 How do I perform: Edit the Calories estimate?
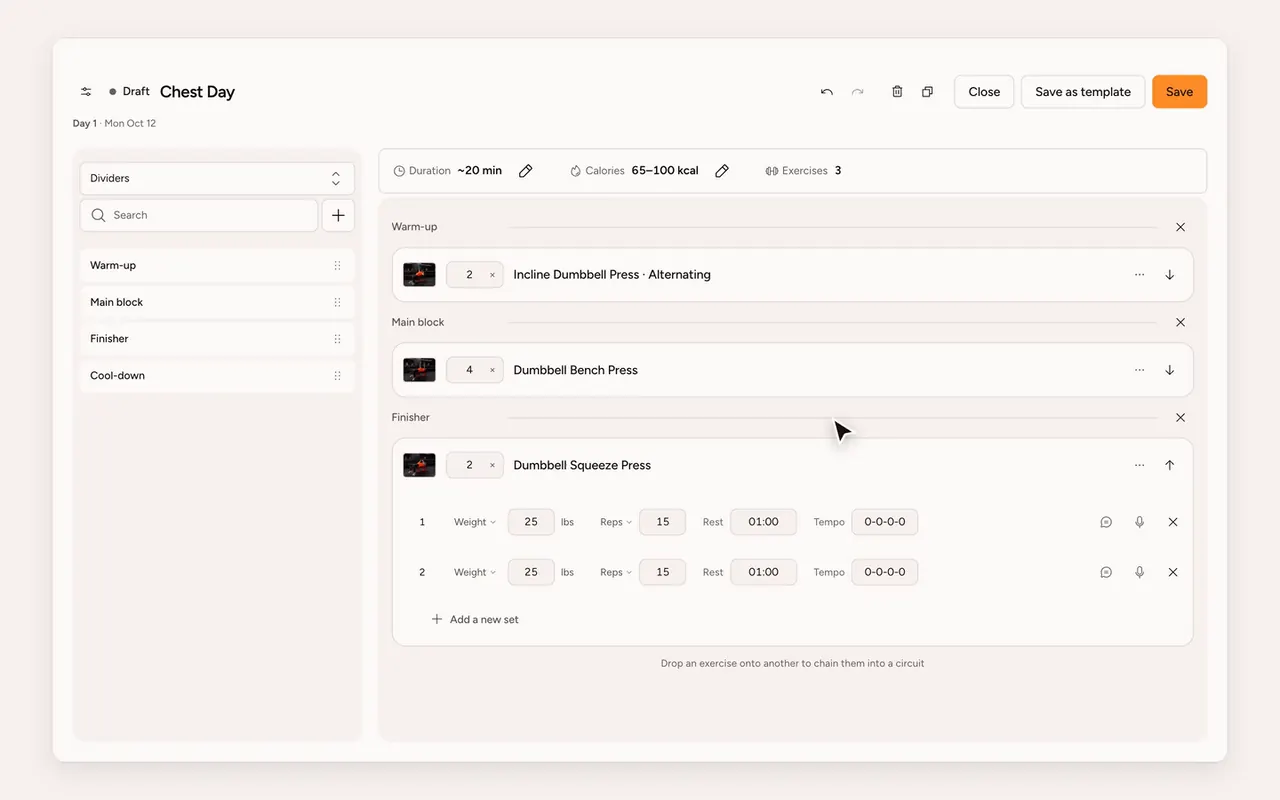point(722,171)
